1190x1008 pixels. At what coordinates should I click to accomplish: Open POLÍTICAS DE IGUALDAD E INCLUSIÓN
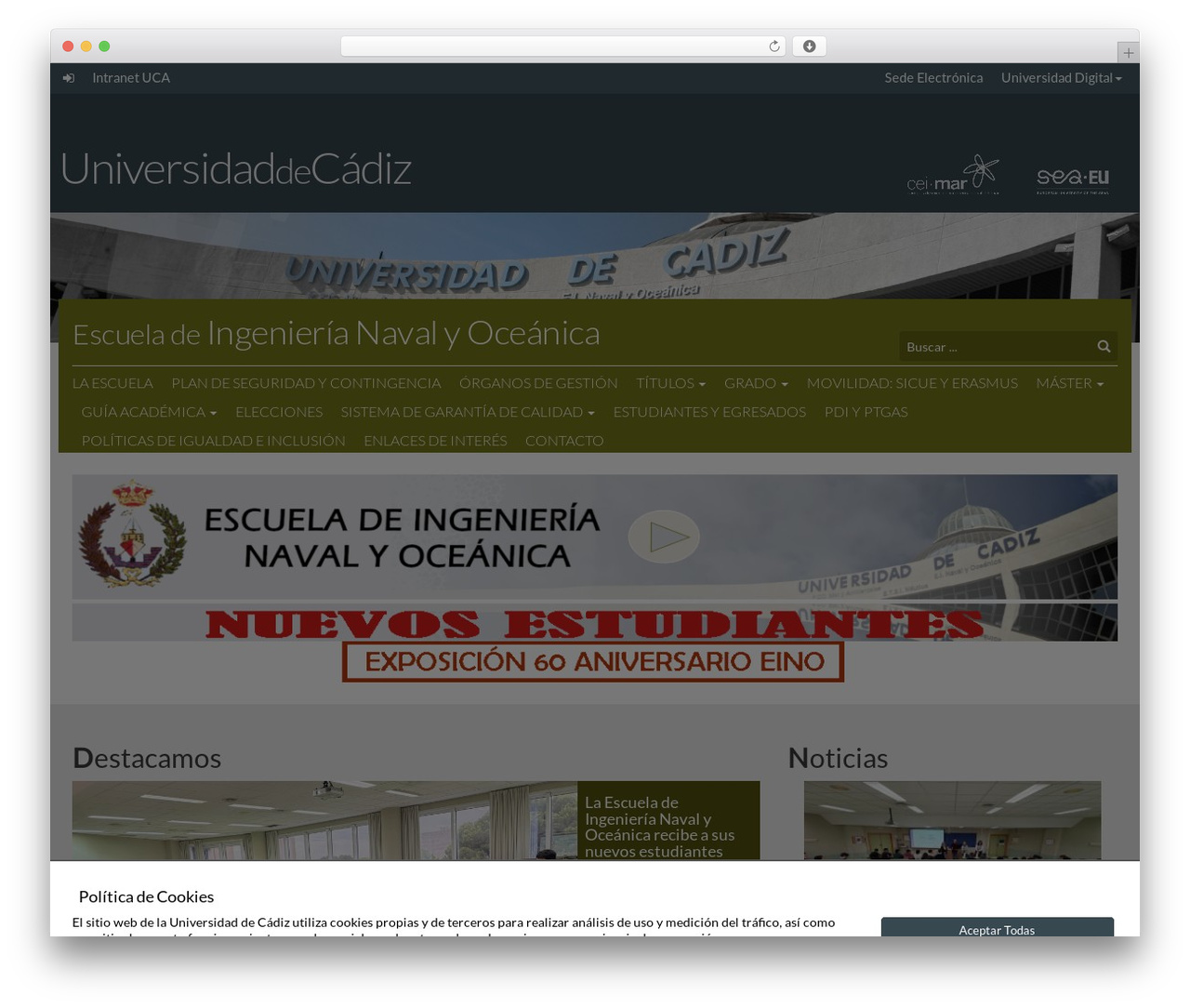coord(213,441)
